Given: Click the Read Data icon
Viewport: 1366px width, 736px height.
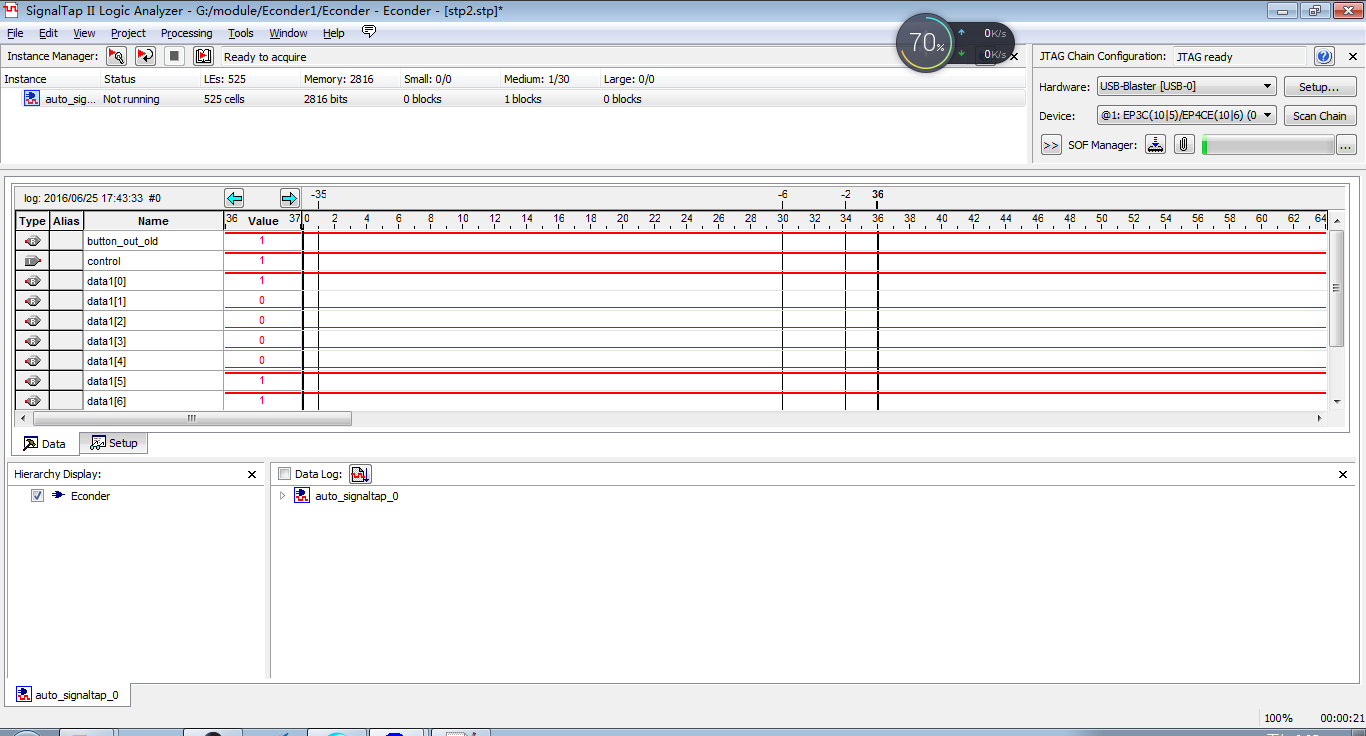Looking at the screenshot, I should (x=203, y=57).
